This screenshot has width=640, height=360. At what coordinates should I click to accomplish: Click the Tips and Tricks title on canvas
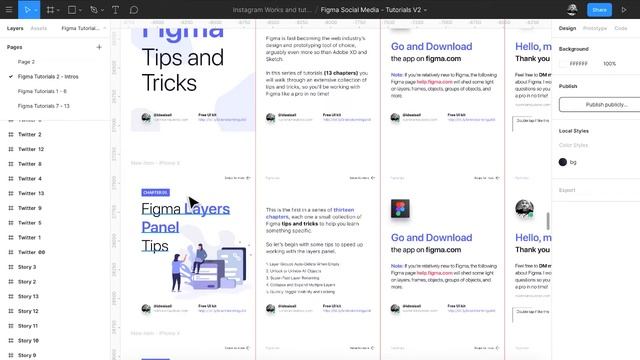[x=182, y=70]
